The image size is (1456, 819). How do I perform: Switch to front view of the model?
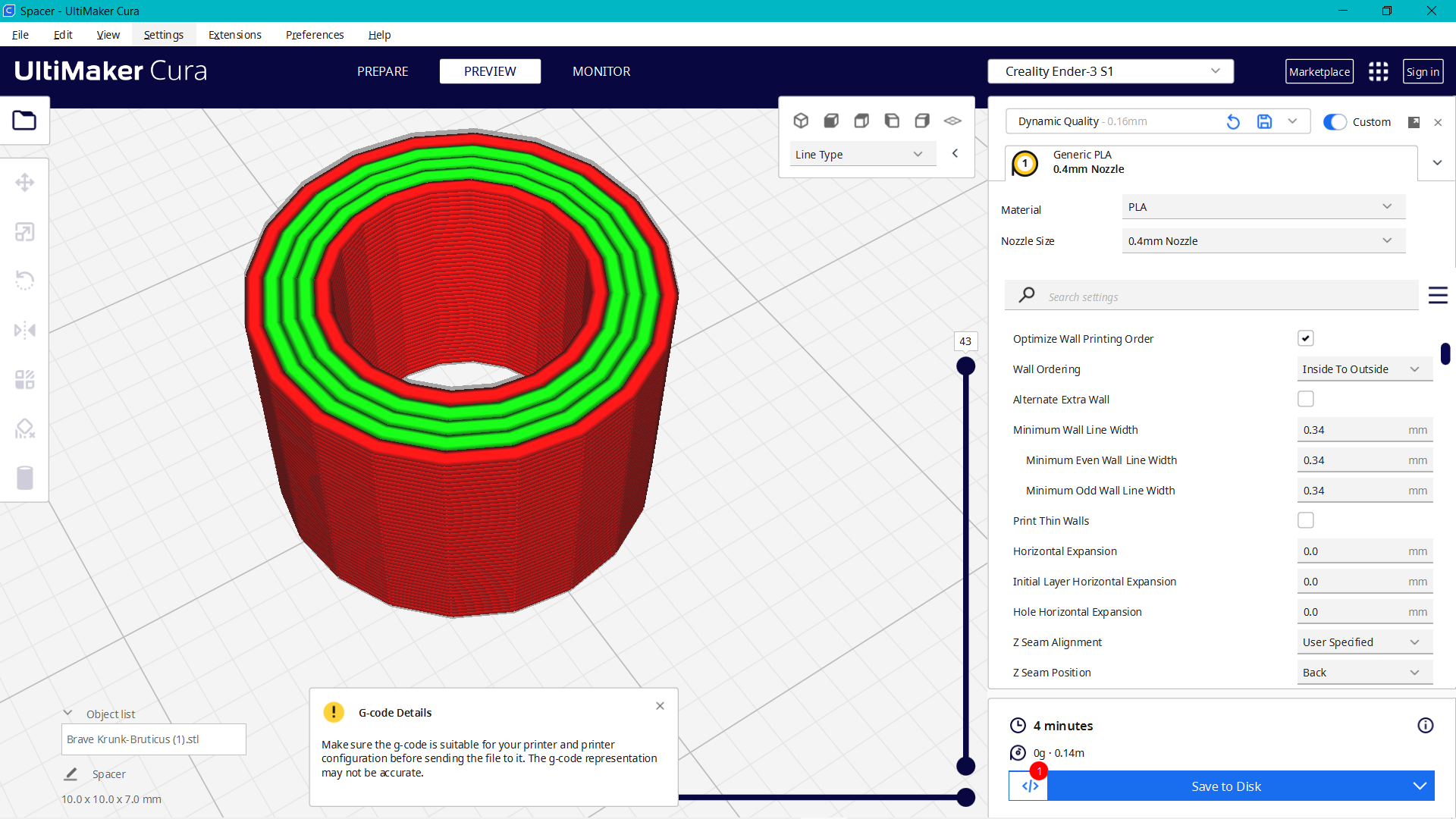coord(831,120)
